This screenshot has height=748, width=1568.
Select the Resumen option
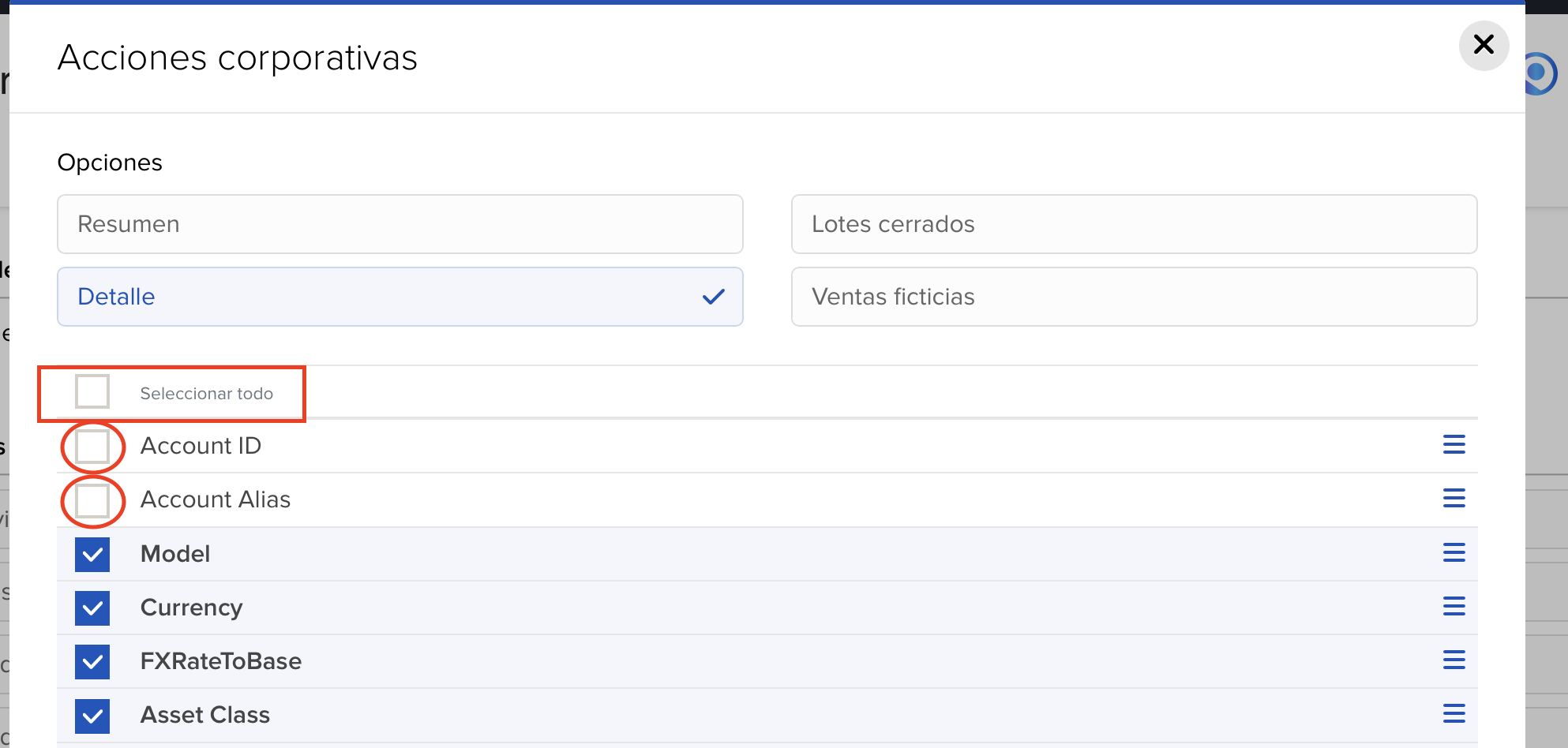click(x=400, y=224)
